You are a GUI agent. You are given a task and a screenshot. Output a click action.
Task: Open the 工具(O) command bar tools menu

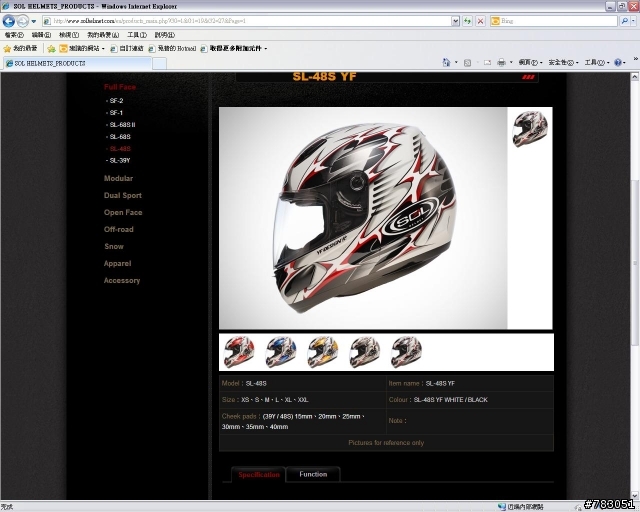click(x=596, y=62)
